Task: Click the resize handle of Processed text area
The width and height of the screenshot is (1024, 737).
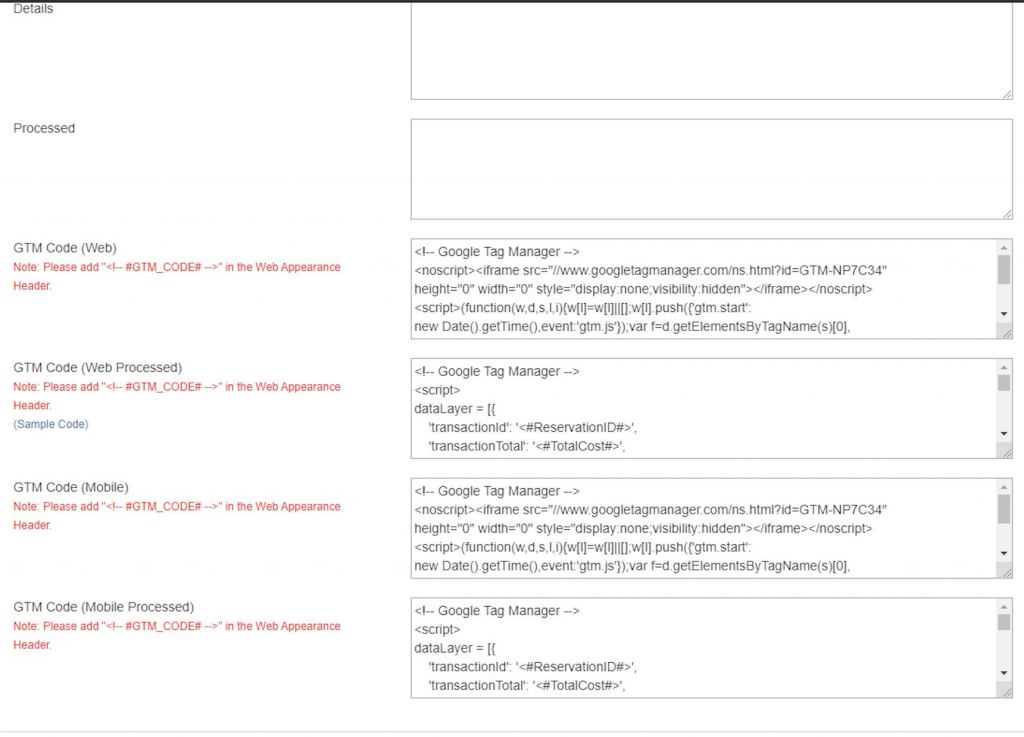Action: (1006, 213)
